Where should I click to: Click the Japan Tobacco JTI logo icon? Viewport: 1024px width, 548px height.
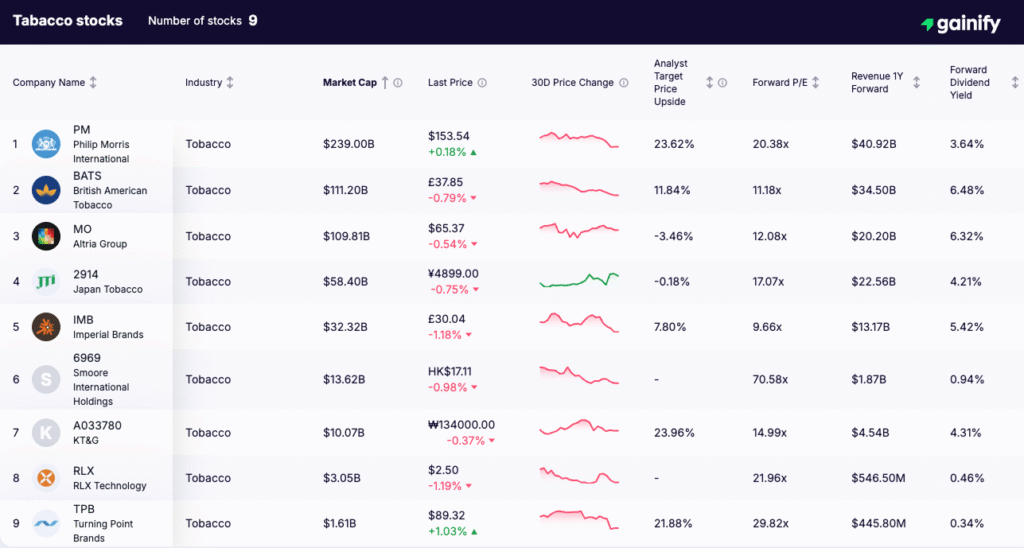(46, 281)
